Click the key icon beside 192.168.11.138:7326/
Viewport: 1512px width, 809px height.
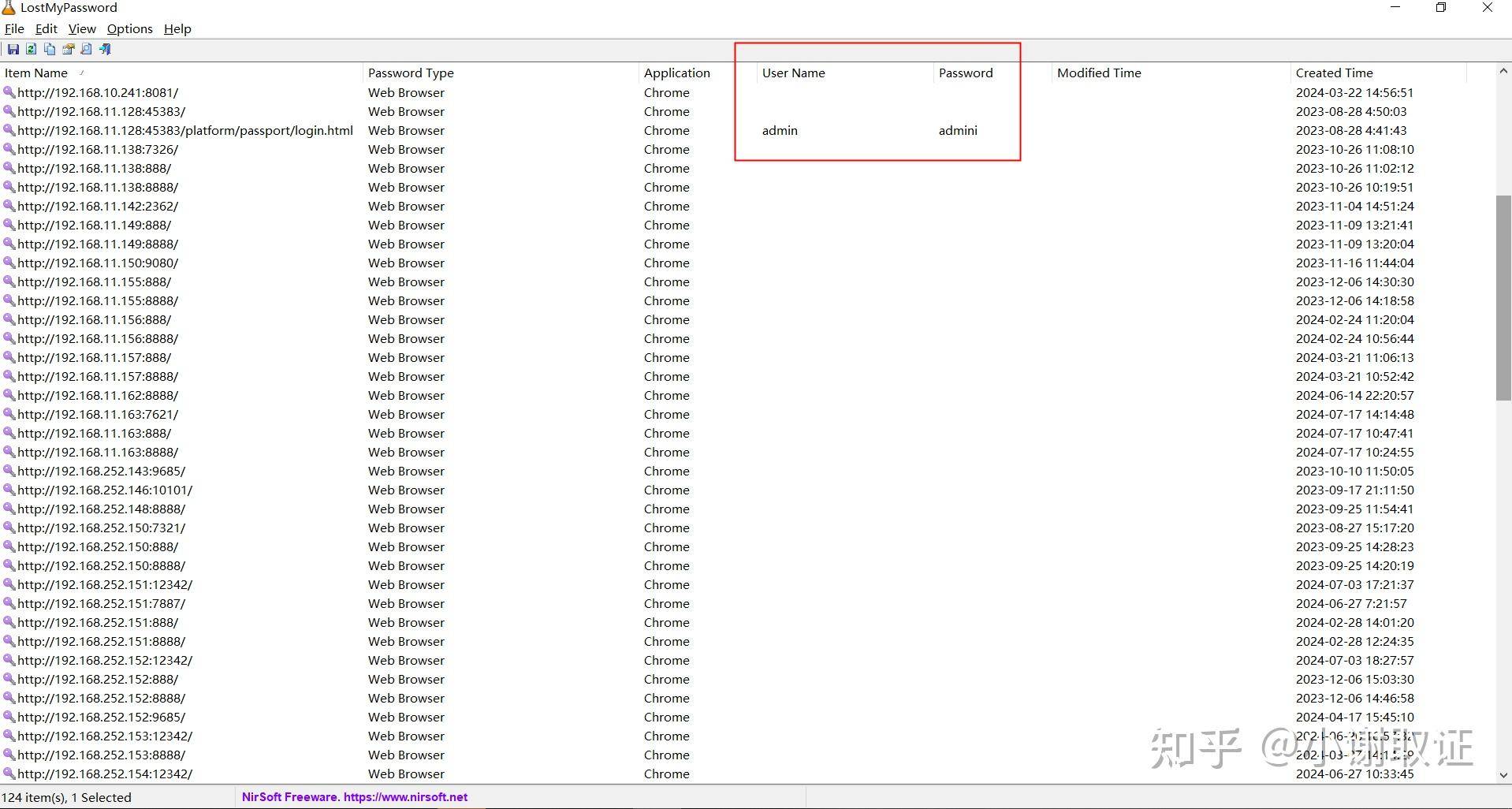point(9,149)
